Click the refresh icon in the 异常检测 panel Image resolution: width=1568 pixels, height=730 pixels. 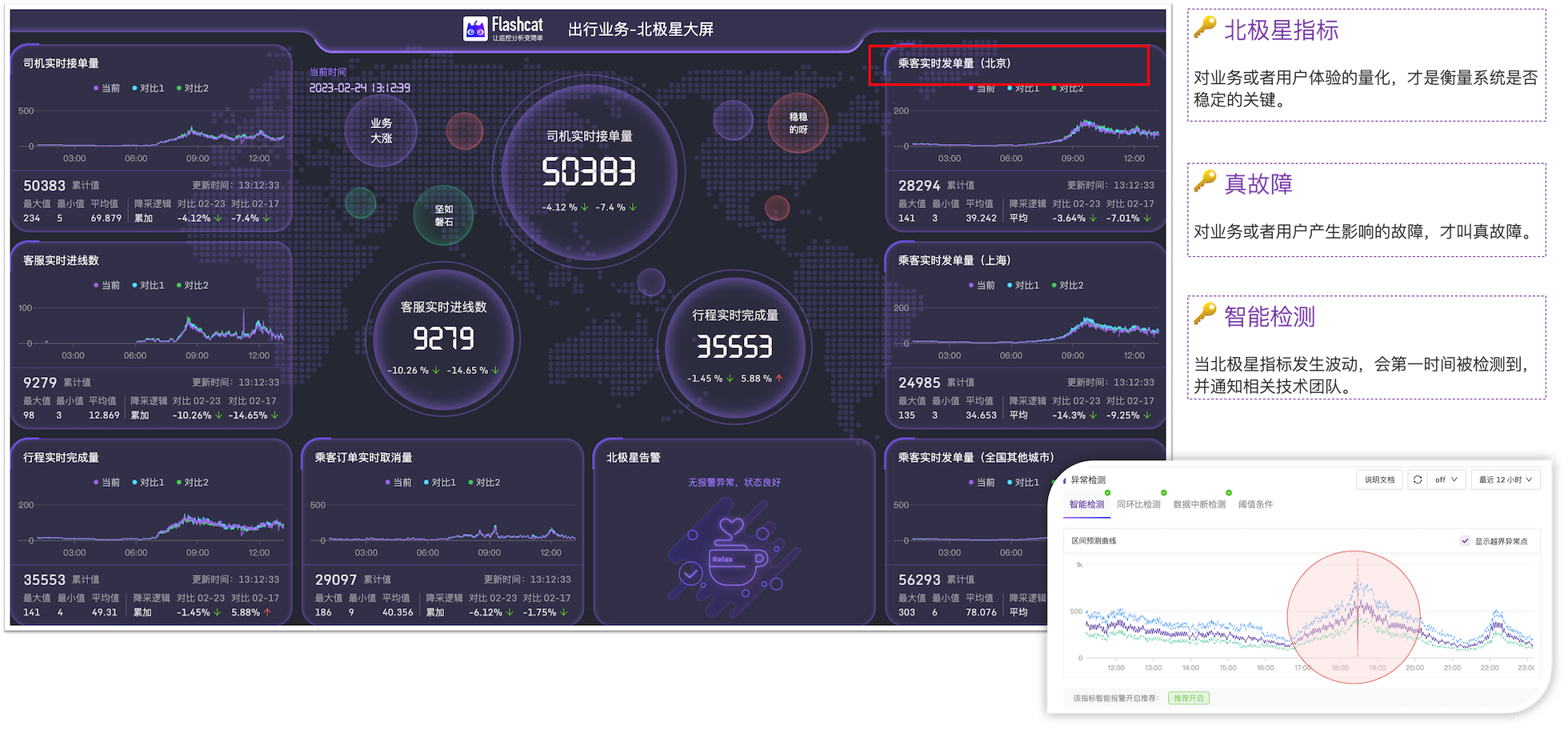tap(1418, 479)
